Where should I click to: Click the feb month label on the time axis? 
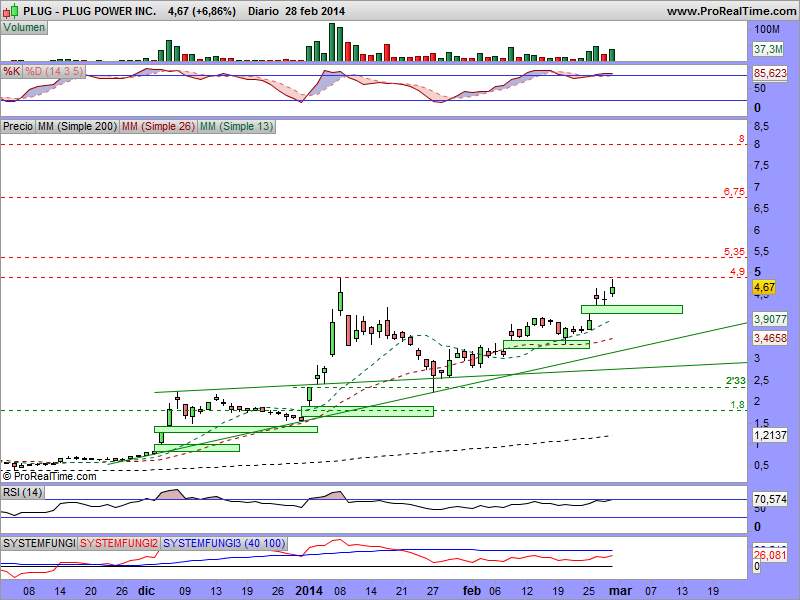point(472,591)
